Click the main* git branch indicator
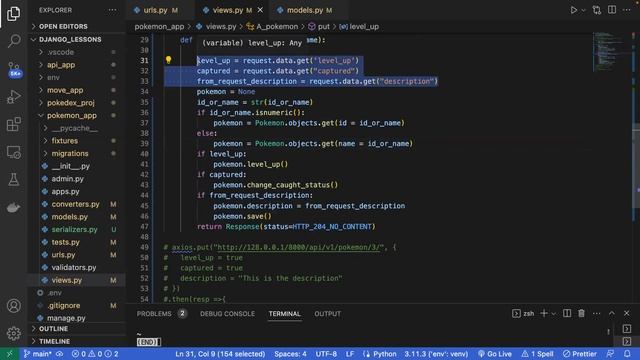Screen dimensions: 640x360 point(38,354)
